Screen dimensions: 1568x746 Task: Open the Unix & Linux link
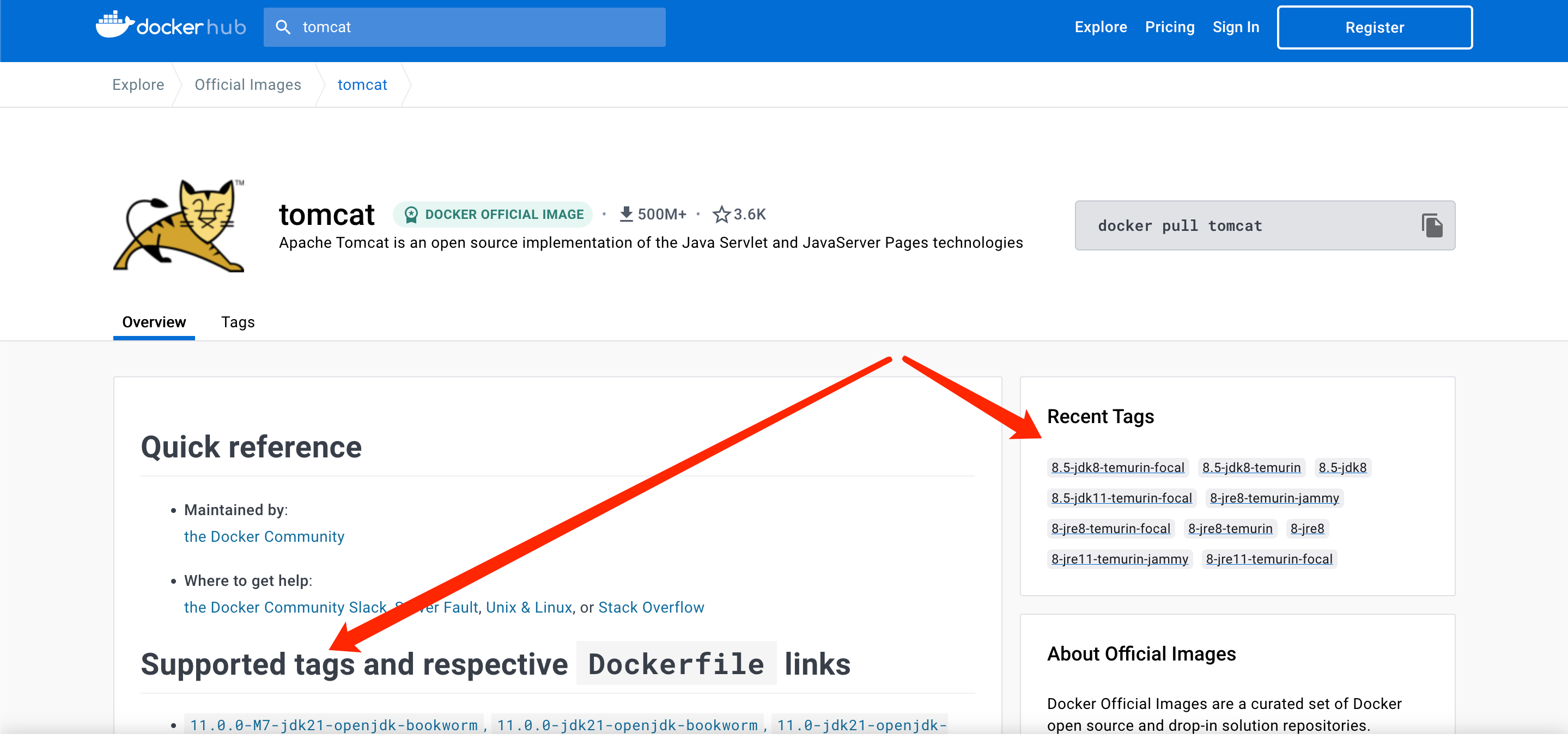[529, 607]
